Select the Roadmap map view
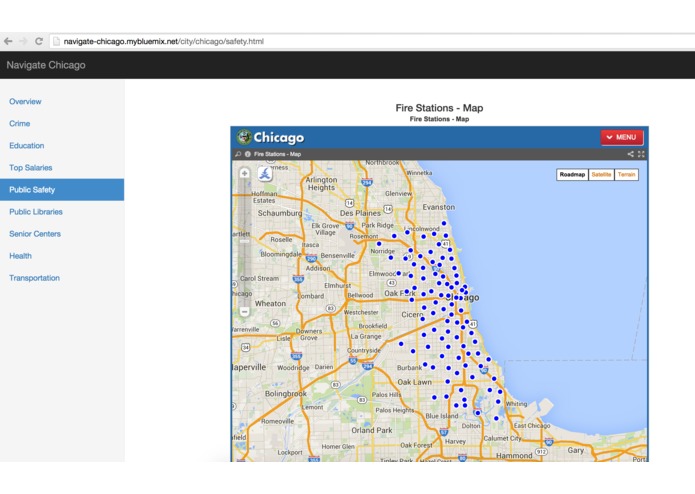695x494 pixels. point(572,175)
